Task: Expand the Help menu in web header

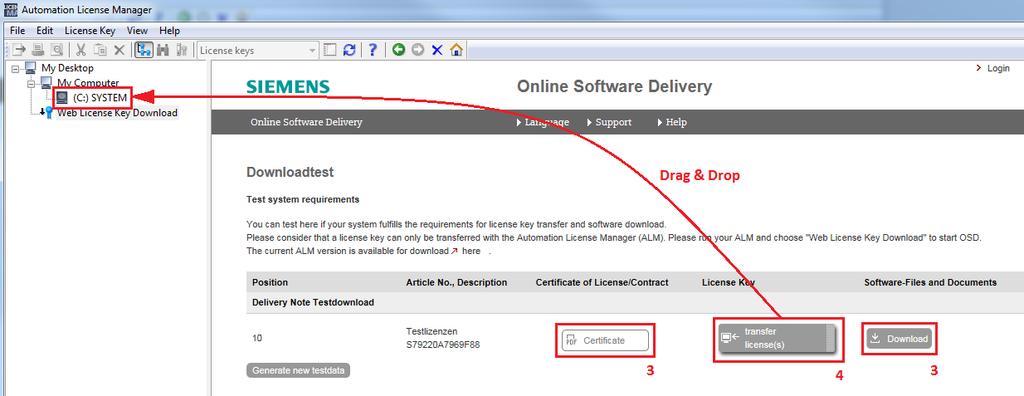Action: tap(672, 122)
